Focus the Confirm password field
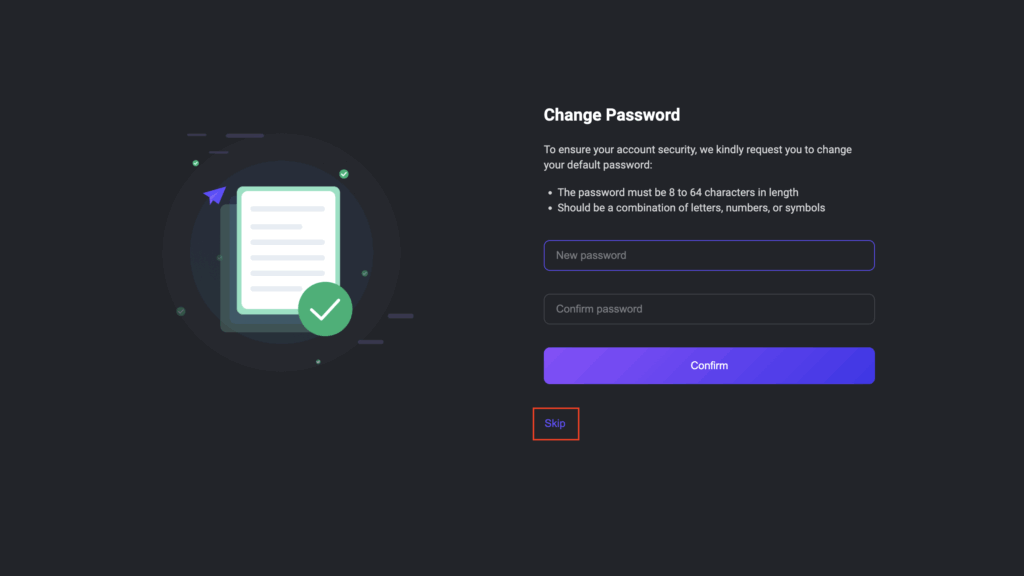The height and width of the screenshot is (576, 1024). pyautogui.click(x=709, y=309)
